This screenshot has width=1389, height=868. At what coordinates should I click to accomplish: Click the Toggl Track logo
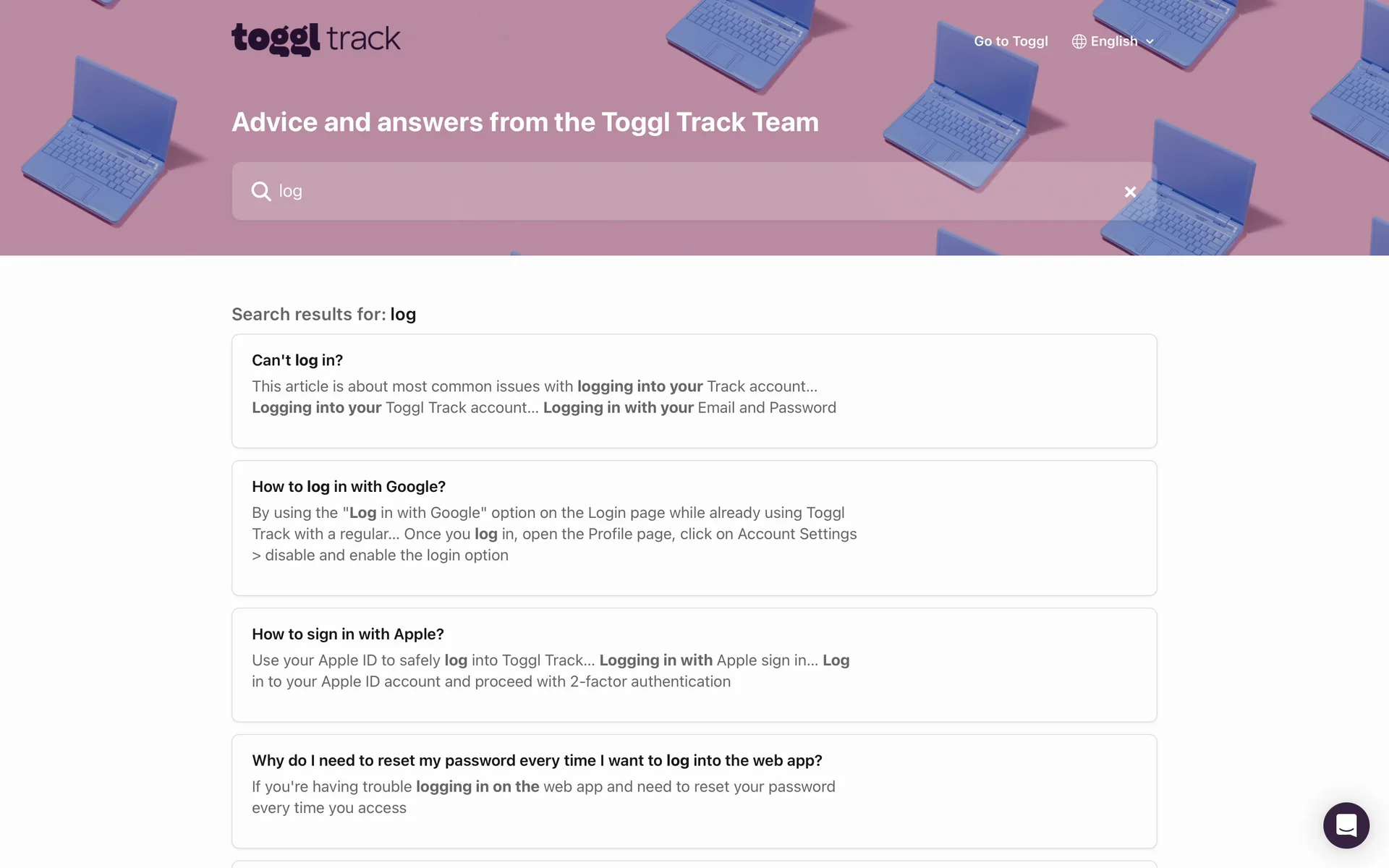click(315, 39)
